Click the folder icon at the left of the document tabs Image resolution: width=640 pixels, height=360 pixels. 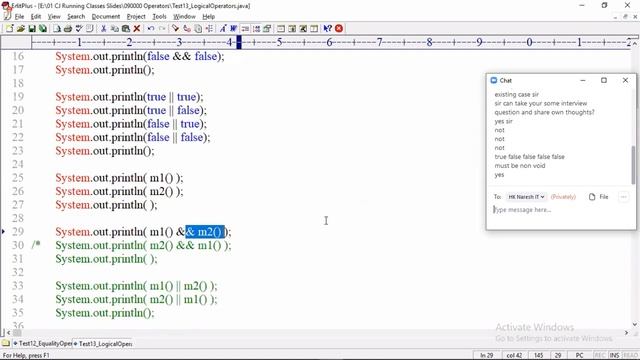(x=6, y=344)
